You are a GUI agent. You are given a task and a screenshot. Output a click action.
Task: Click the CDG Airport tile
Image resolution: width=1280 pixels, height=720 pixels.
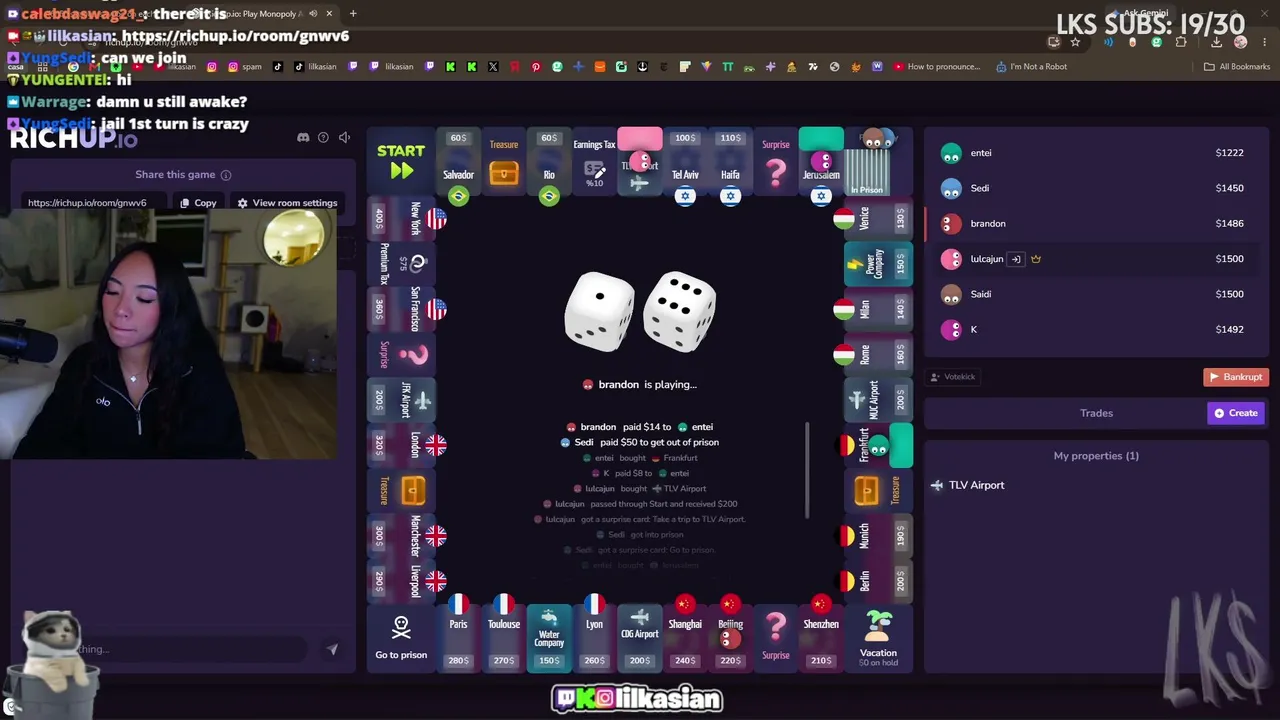tap(640, 638)
